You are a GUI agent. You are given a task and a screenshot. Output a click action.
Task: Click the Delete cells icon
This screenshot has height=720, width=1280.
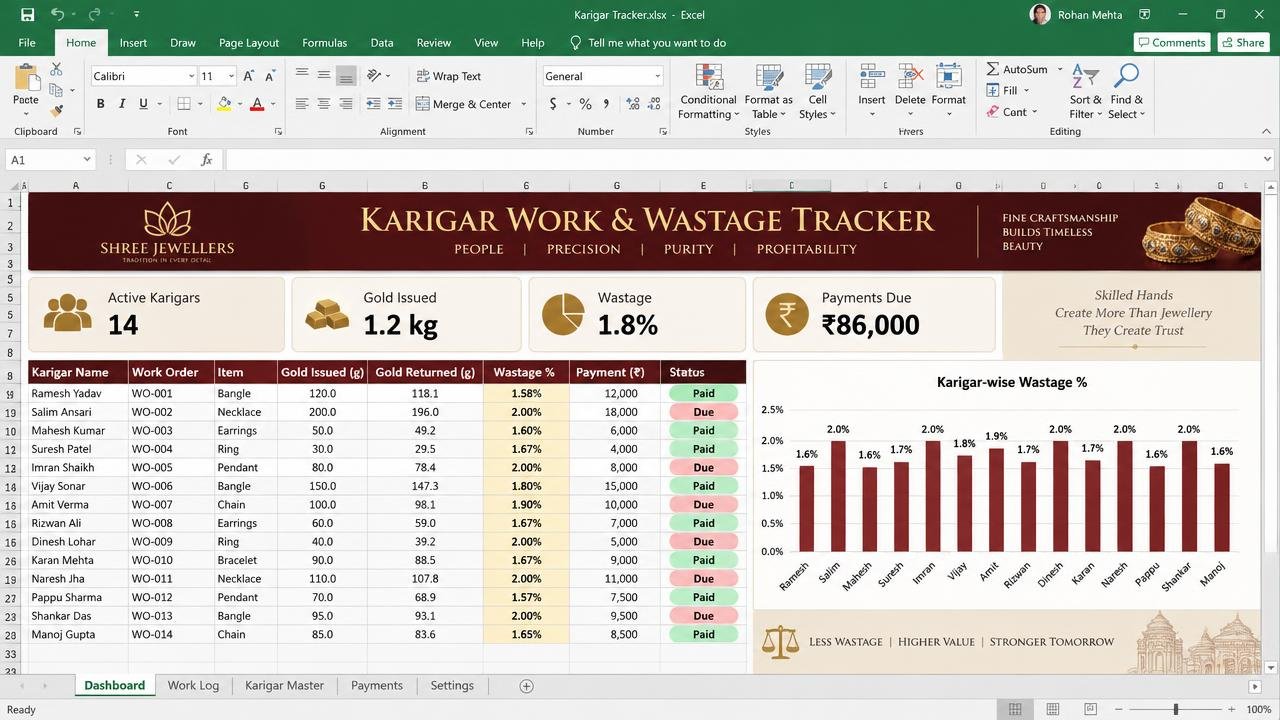coord(910,78)
